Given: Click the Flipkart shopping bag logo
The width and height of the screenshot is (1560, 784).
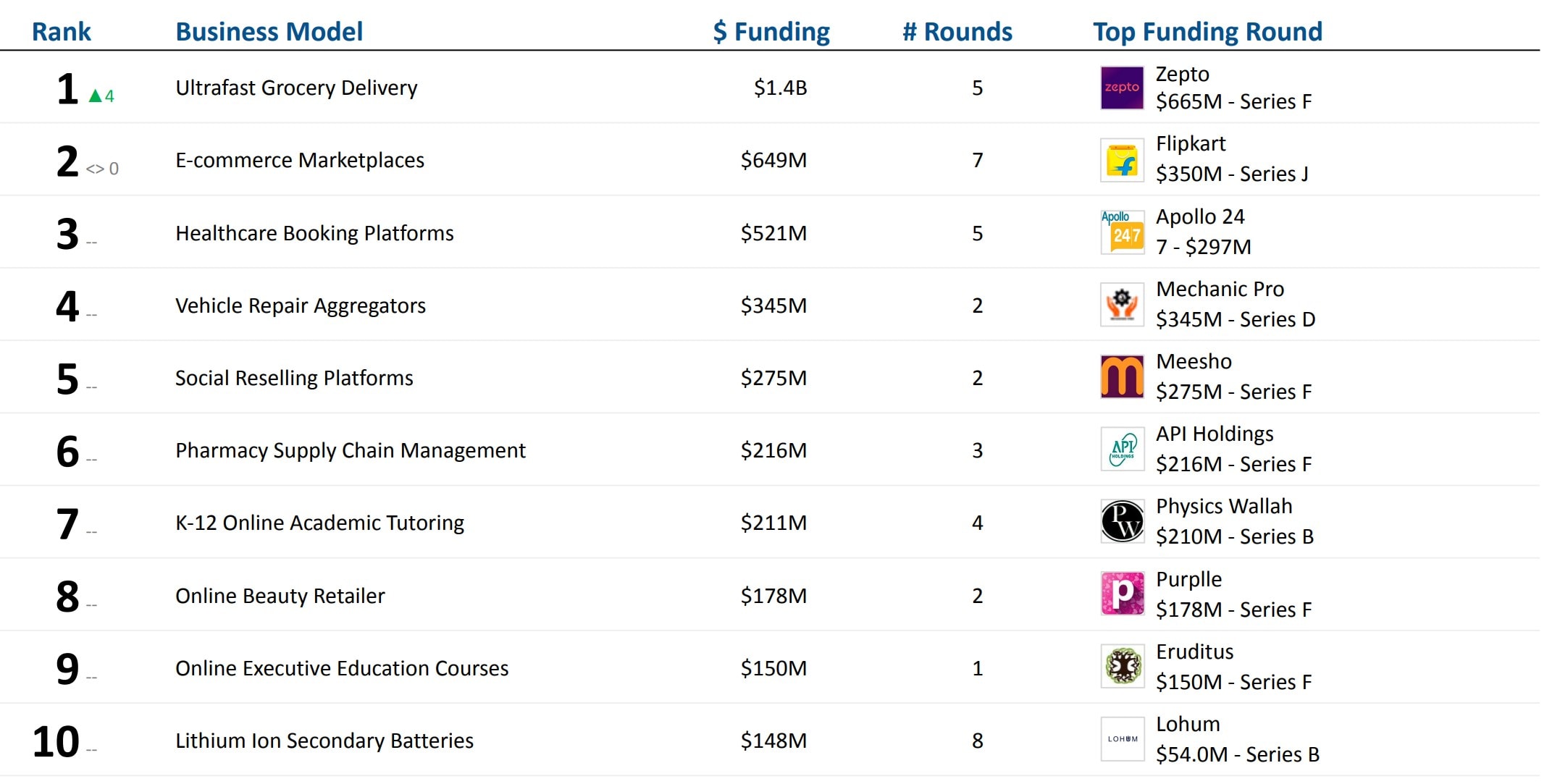Looking at the screenshot, I should pyautogui.click(x=1122, y=160).
